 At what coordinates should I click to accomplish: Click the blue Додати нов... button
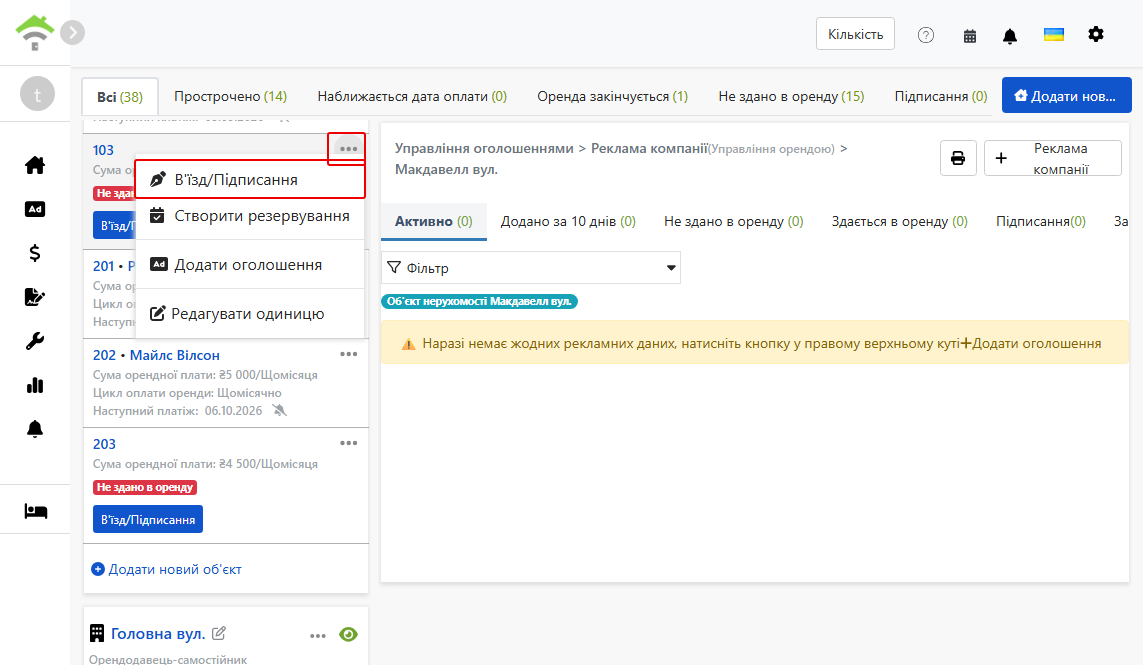tap(1066, 96)
